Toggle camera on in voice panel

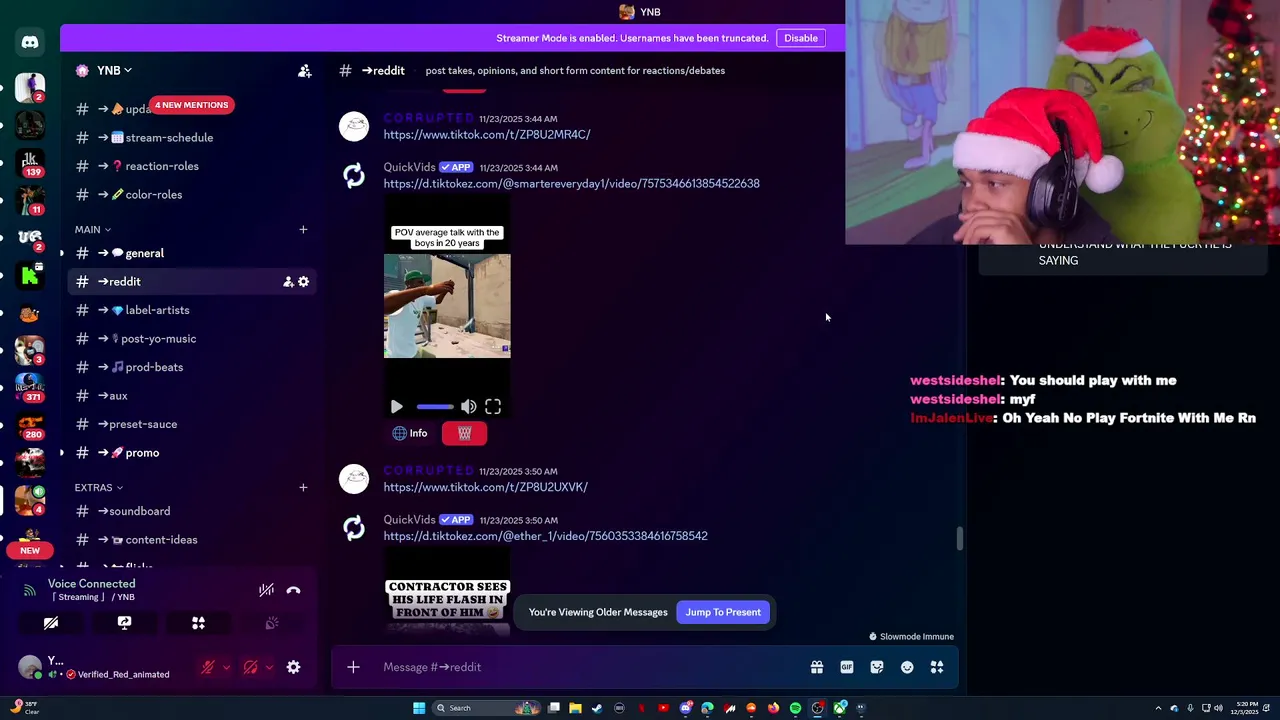coord(51,623)
